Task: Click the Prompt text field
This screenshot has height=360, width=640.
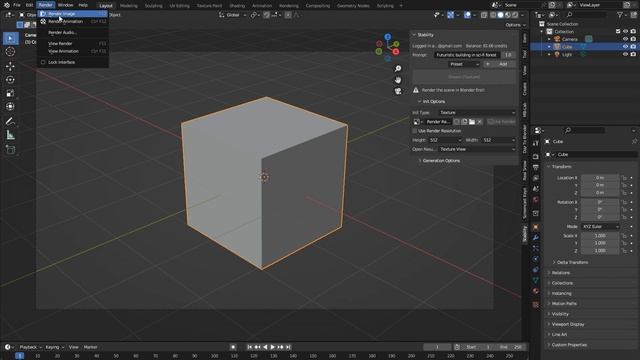Action: coord(467,55)
